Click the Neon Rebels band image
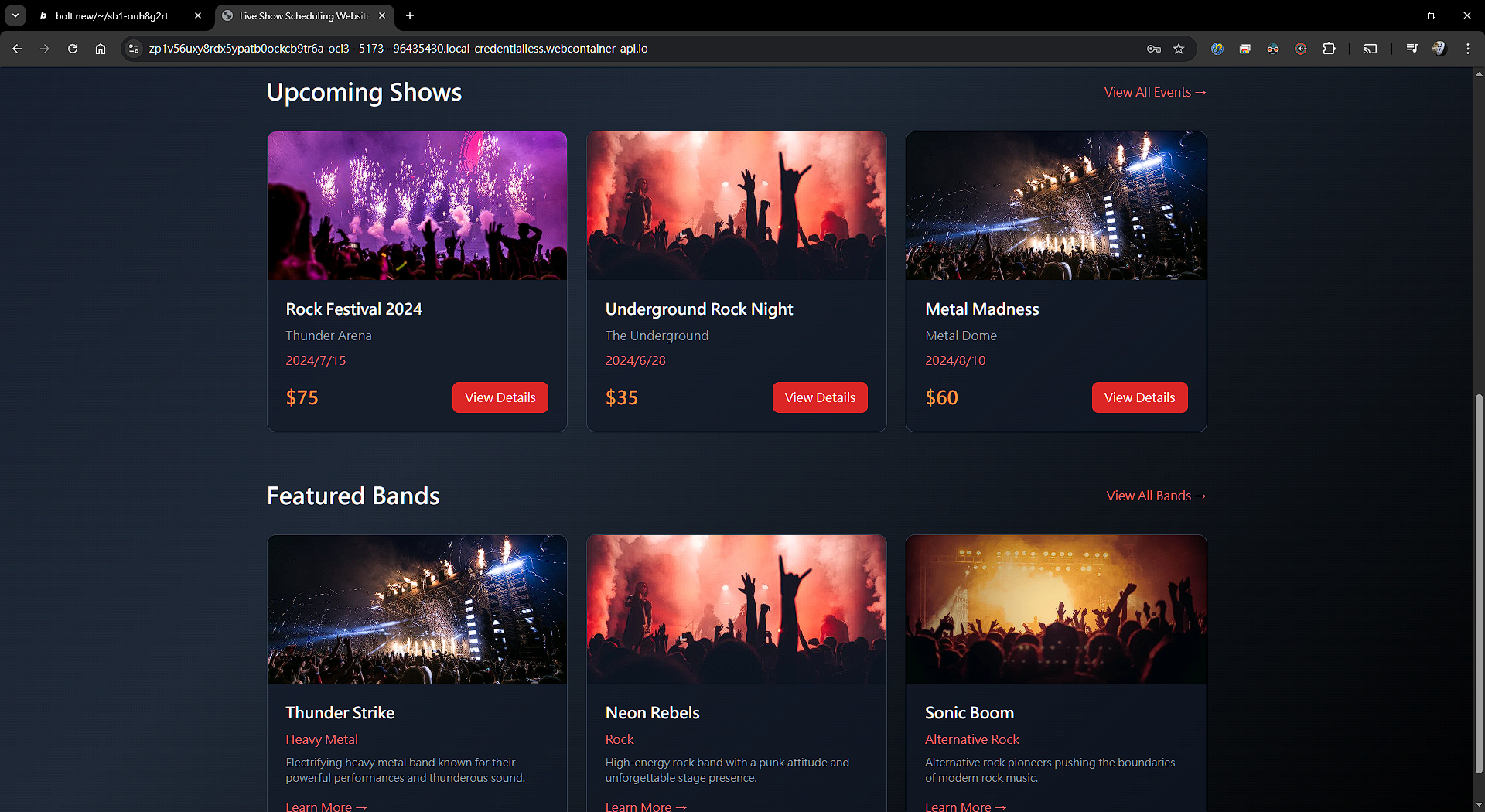This screenshot has width=1485, height=812. tap(736, 609)
